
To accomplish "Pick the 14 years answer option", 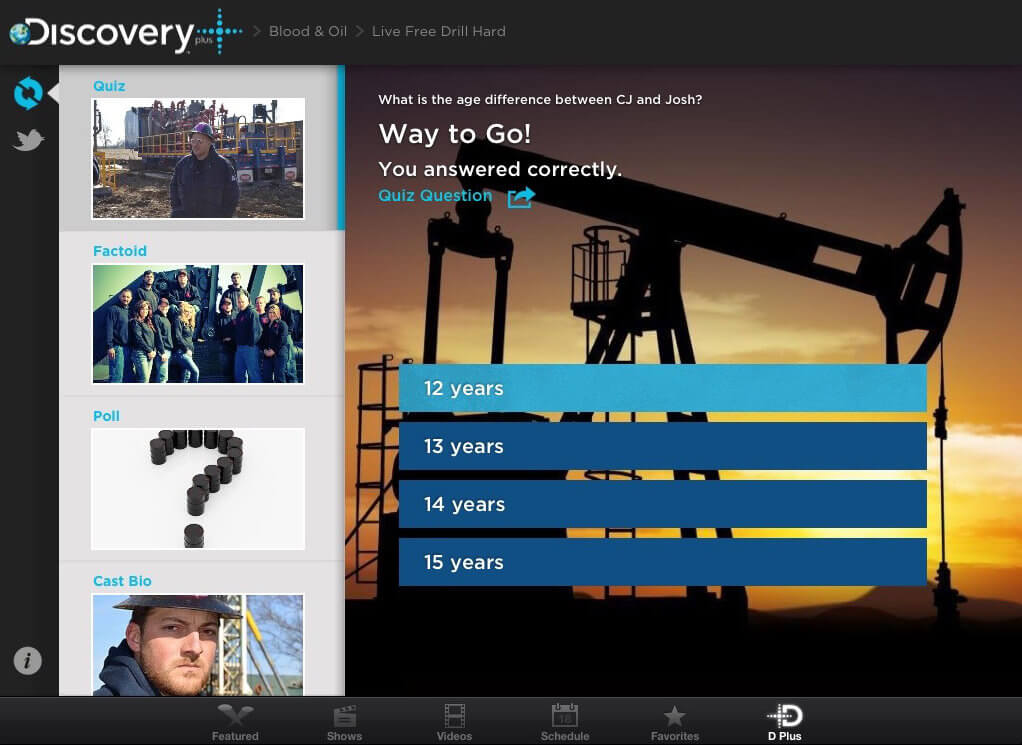I will [x=662, y=504].
